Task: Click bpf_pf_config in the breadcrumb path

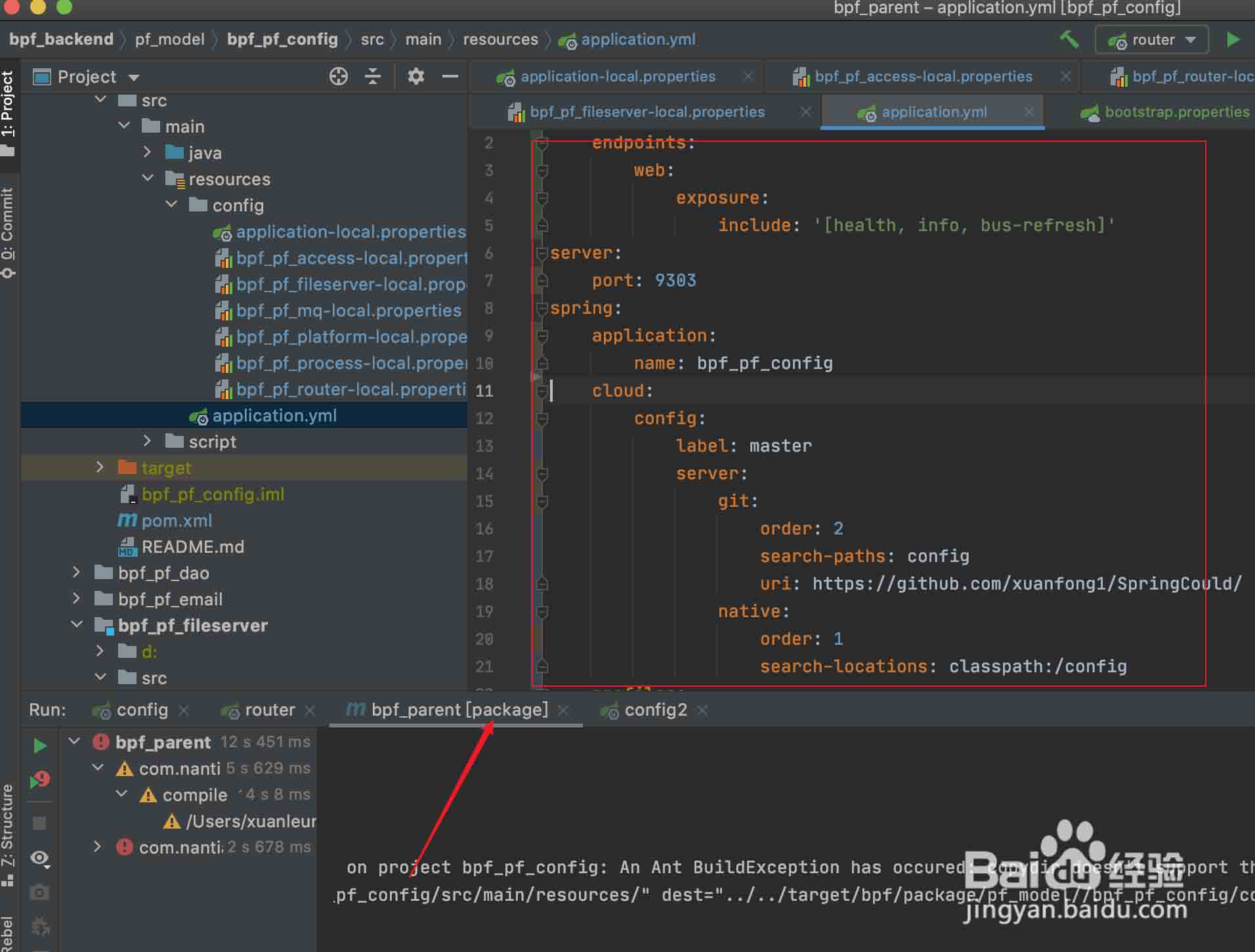Action: tap(282, 39)
